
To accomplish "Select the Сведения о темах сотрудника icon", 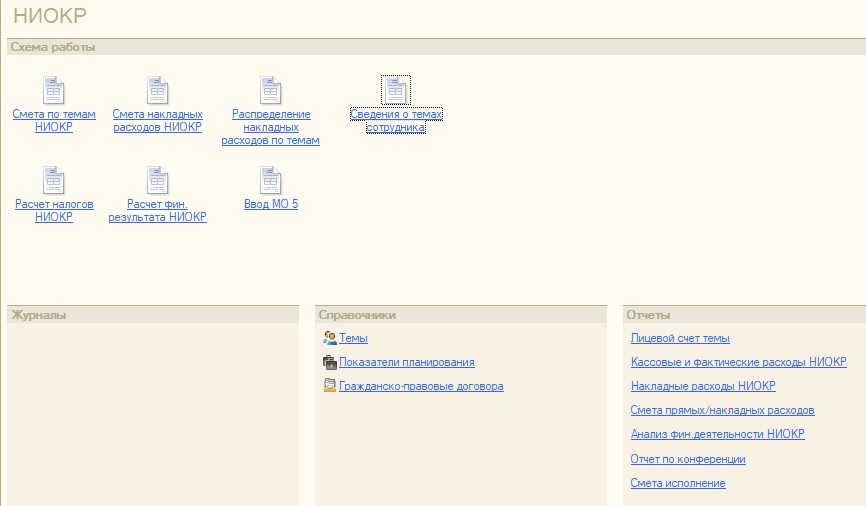I will click(396, 89).
